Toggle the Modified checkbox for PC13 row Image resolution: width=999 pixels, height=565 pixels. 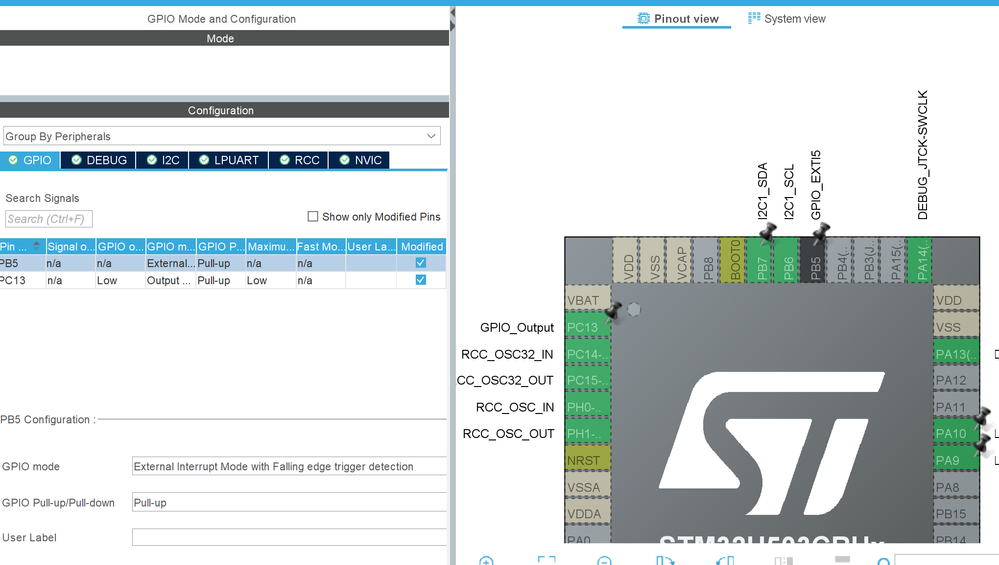tap(420, 280)
